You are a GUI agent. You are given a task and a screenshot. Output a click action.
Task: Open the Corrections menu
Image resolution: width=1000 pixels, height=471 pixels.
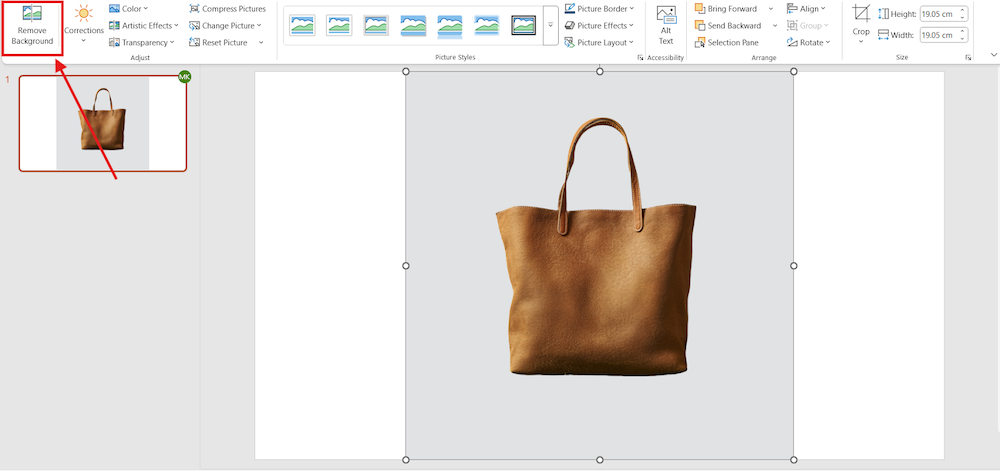click(84, 24)
